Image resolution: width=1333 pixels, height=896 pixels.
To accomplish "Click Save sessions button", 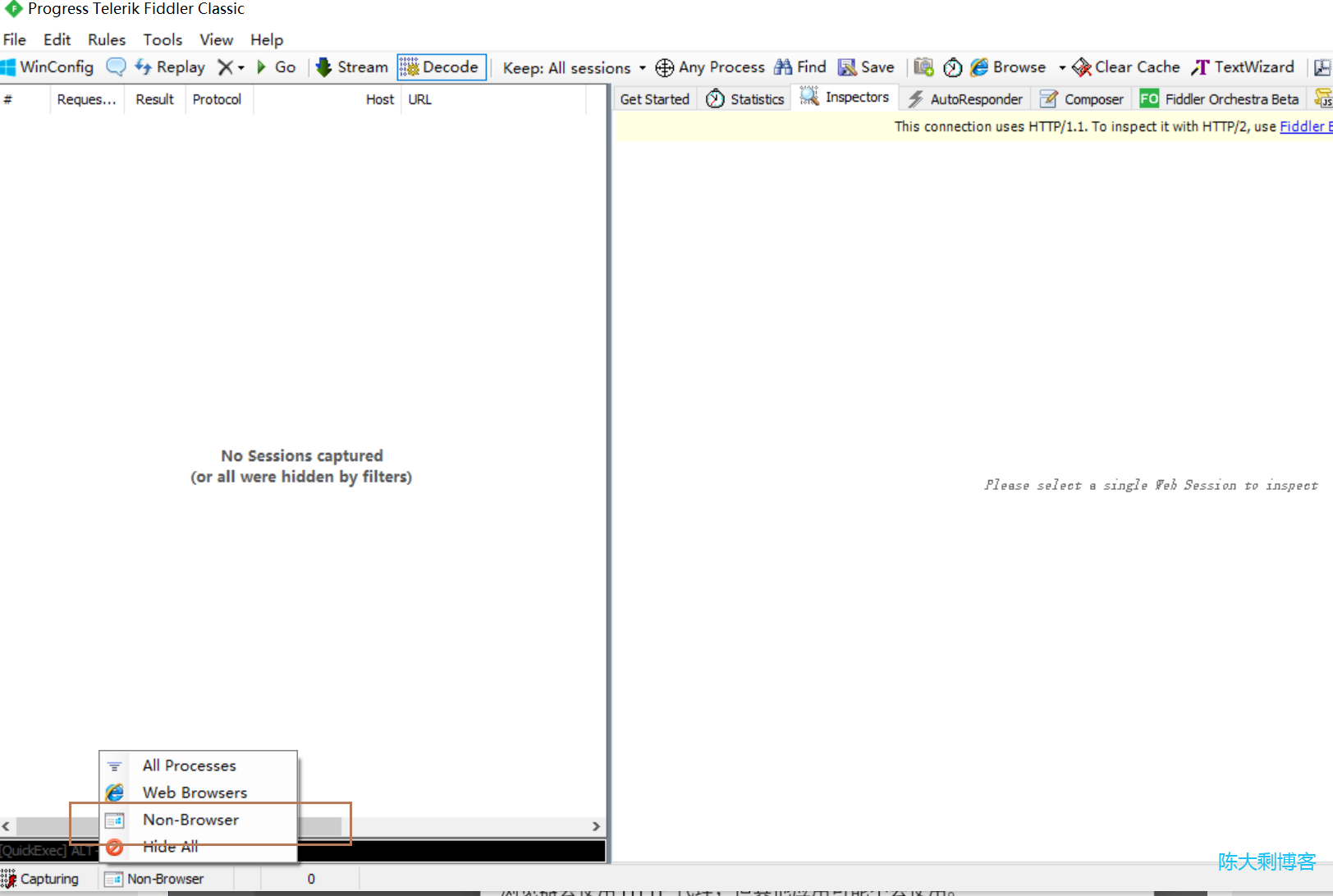I will pos(866,67).
